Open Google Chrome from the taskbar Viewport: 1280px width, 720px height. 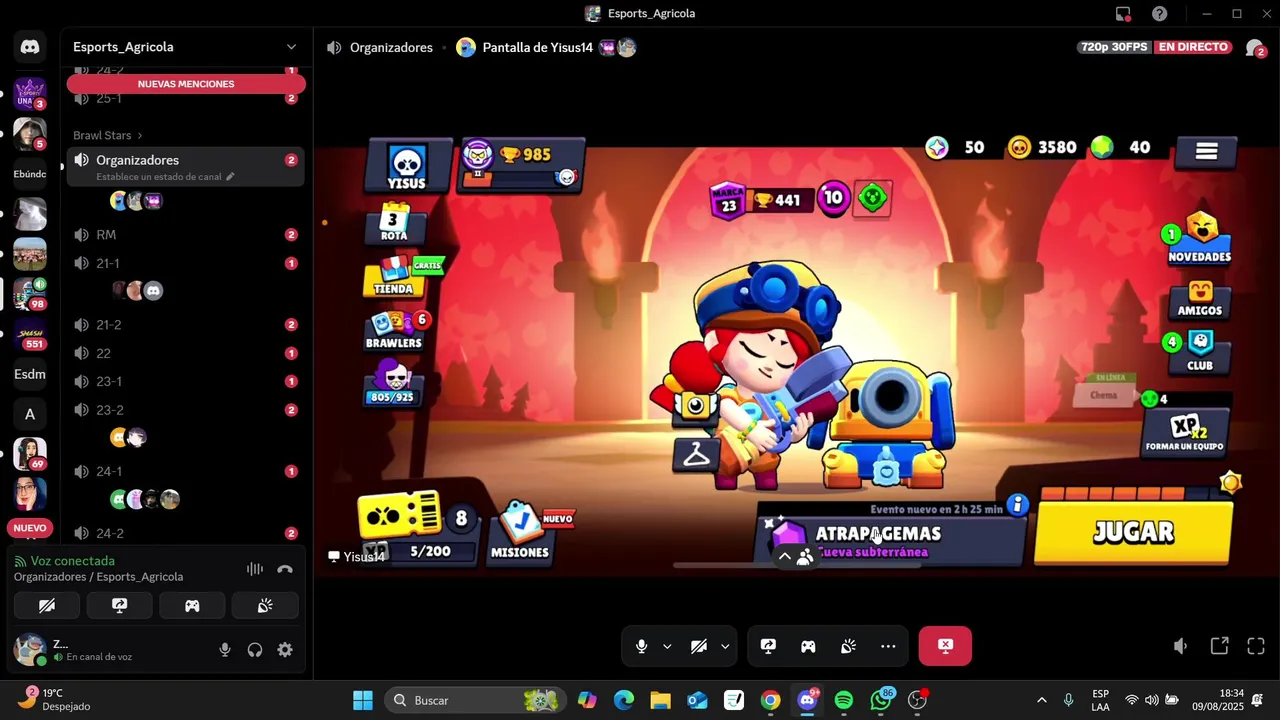coord(770,700)
